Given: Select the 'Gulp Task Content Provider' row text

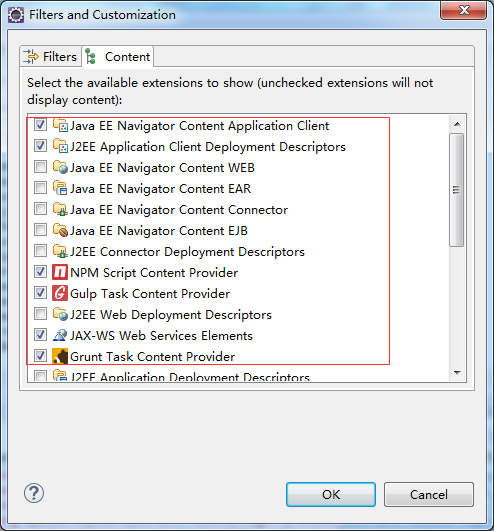Looking at the screenshot, I should (150, 294).
